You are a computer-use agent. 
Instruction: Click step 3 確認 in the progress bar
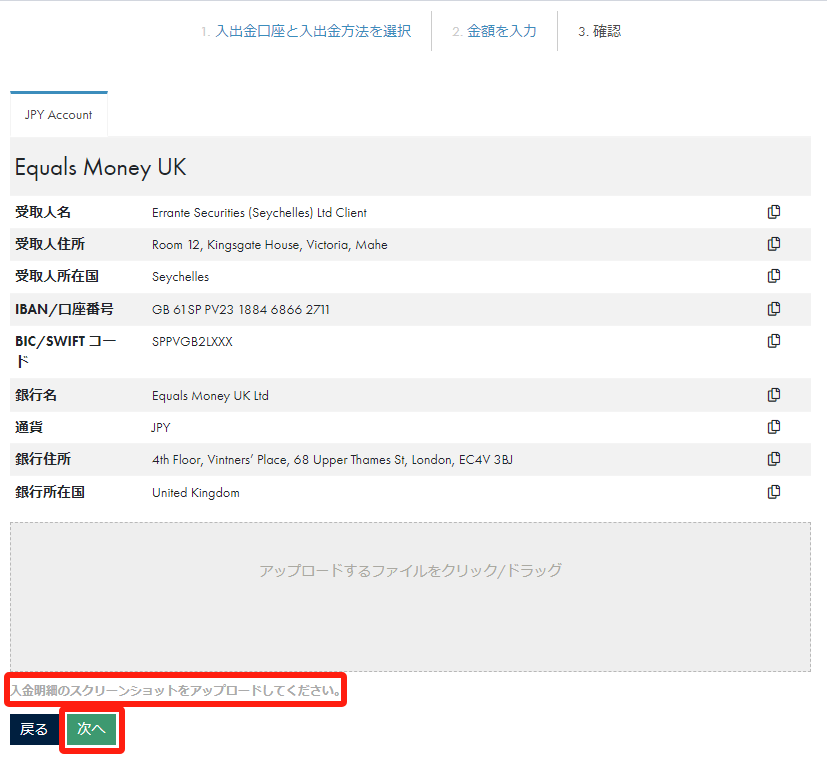(599, 31)
